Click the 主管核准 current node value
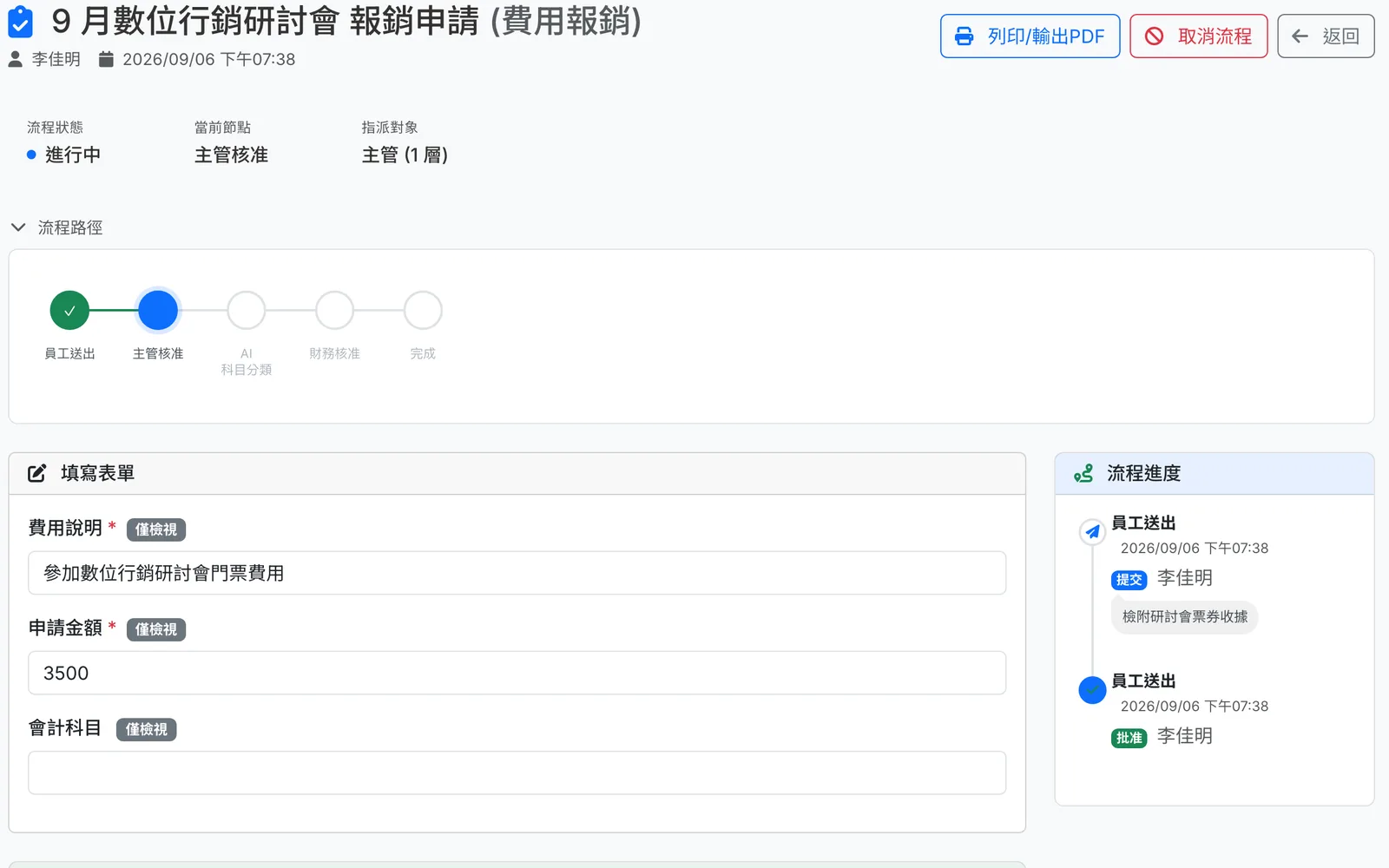 click(231, 155)
